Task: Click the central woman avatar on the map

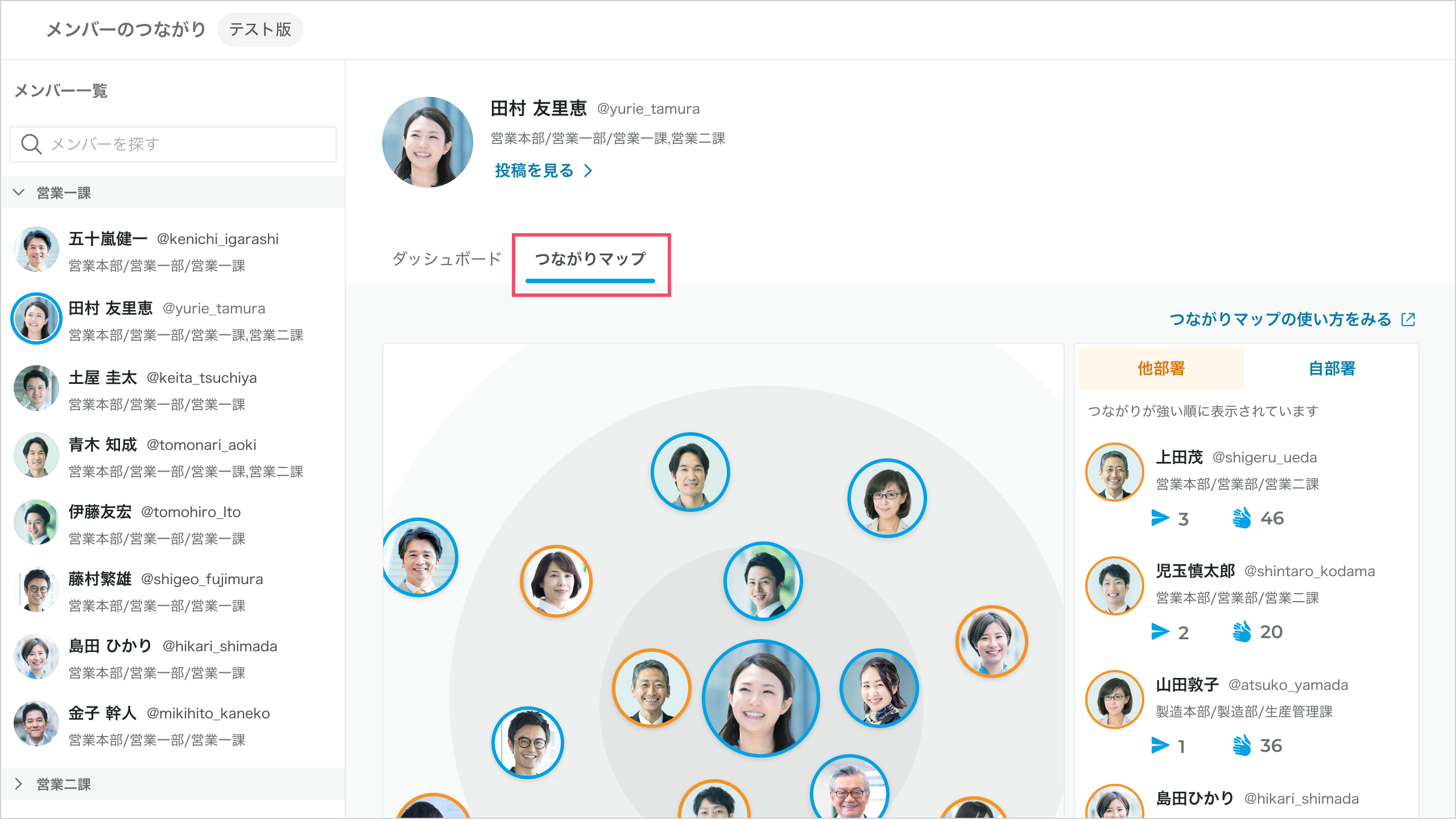Action: (761, 698)
